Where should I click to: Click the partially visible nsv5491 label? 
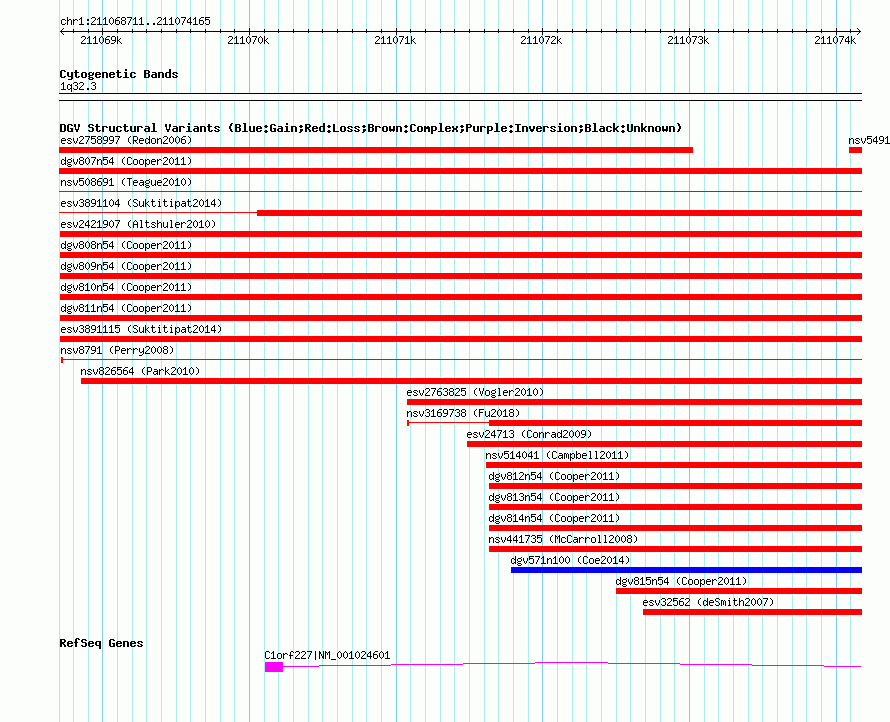click(x=869, y=140)
